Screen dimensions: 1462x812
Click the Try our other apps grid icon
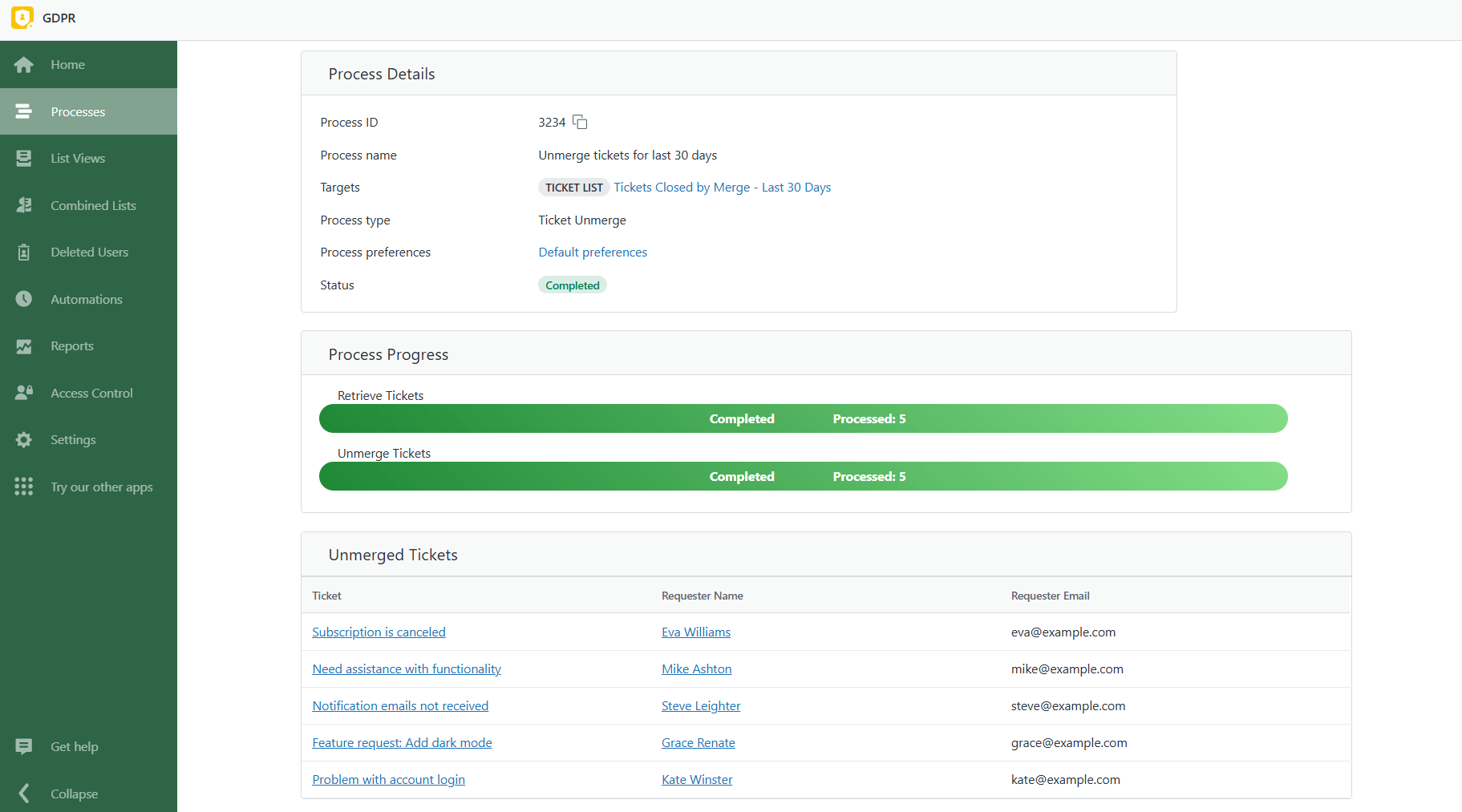pos(24,487)
